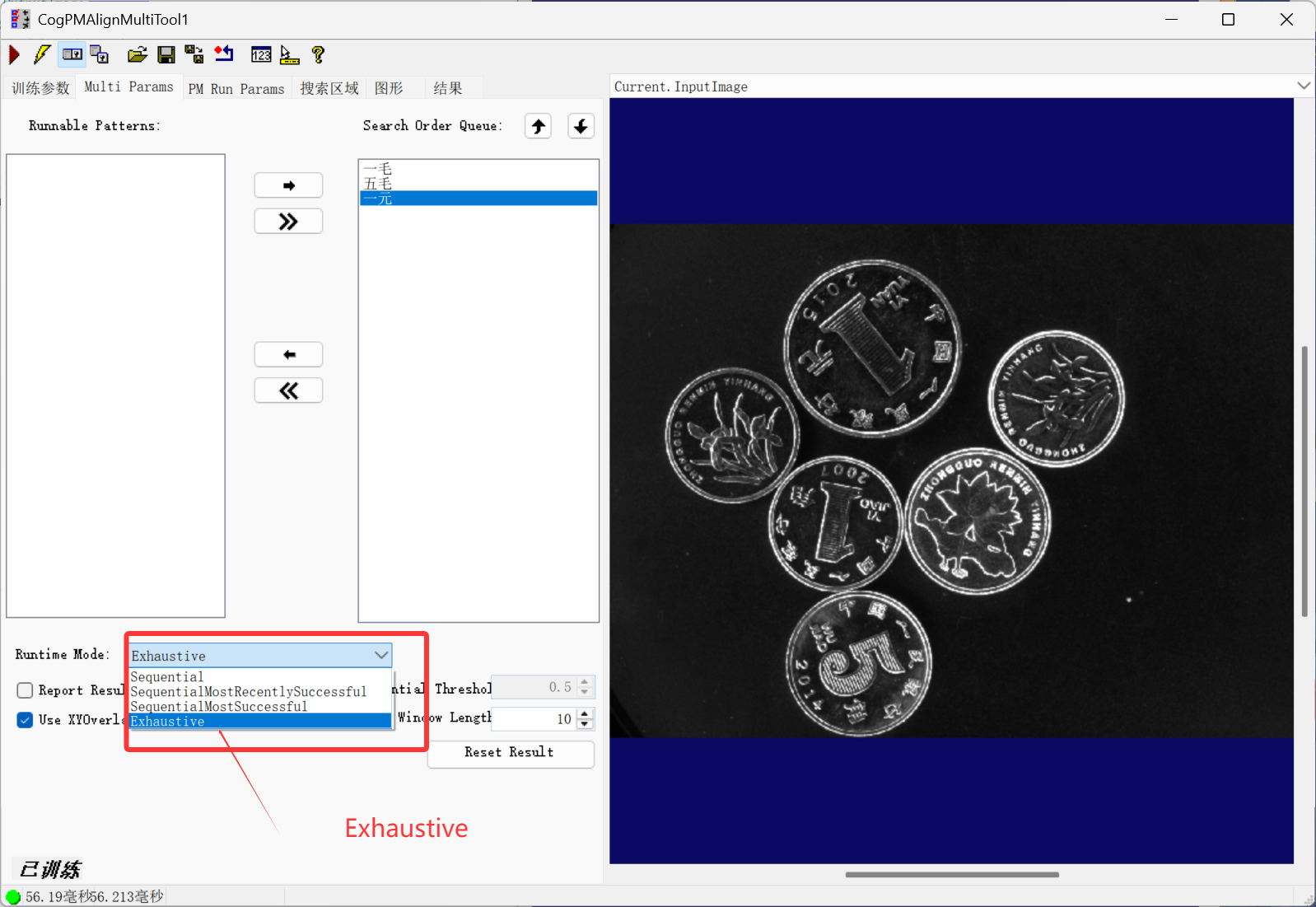Image resolution: width=1316 pixels, height=907 pixels.
Task: Select 五毛 in Search Order Queue
Action: tap(478, 184)
